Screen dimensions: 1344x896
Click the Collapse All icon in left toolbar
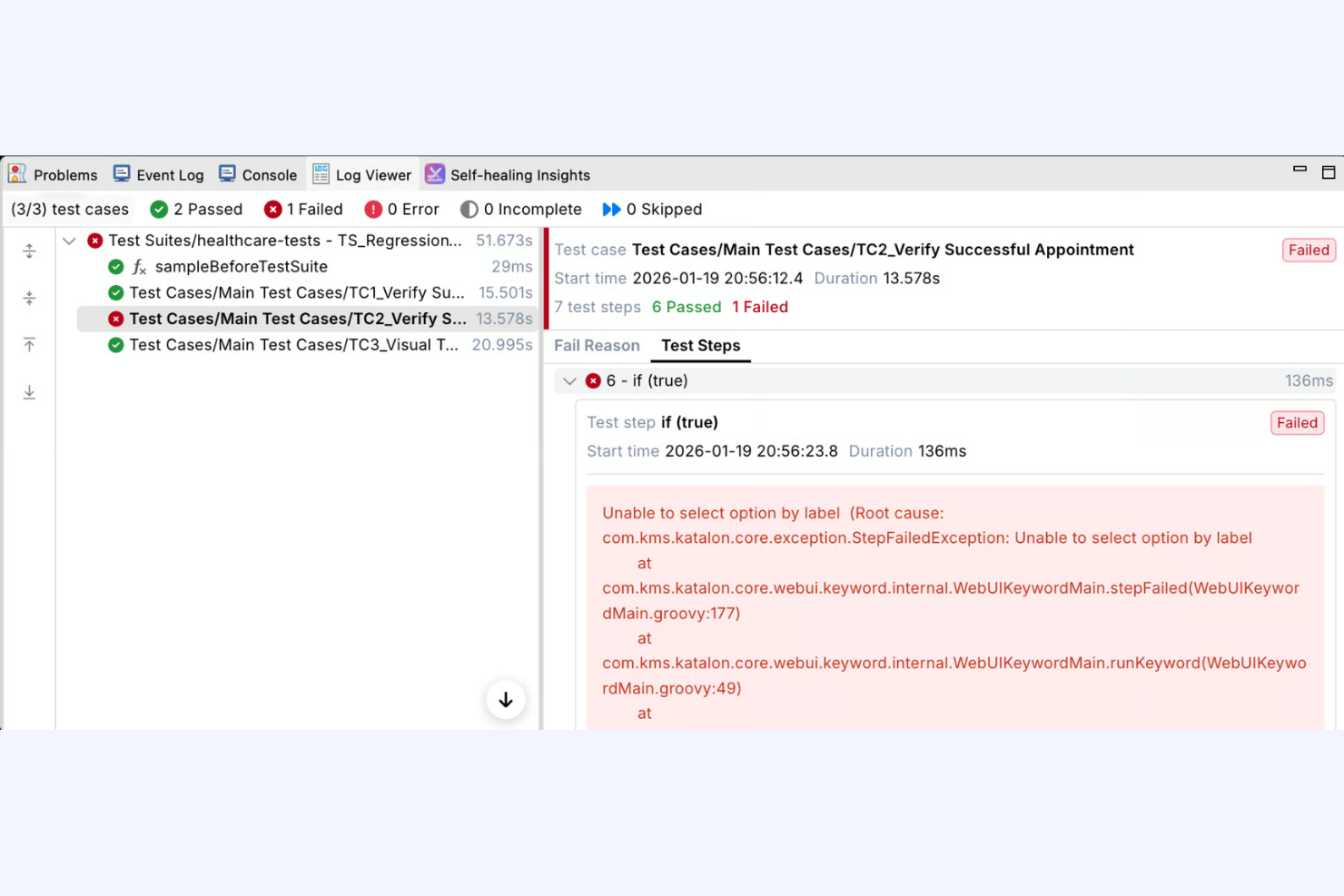pos(29,299)
